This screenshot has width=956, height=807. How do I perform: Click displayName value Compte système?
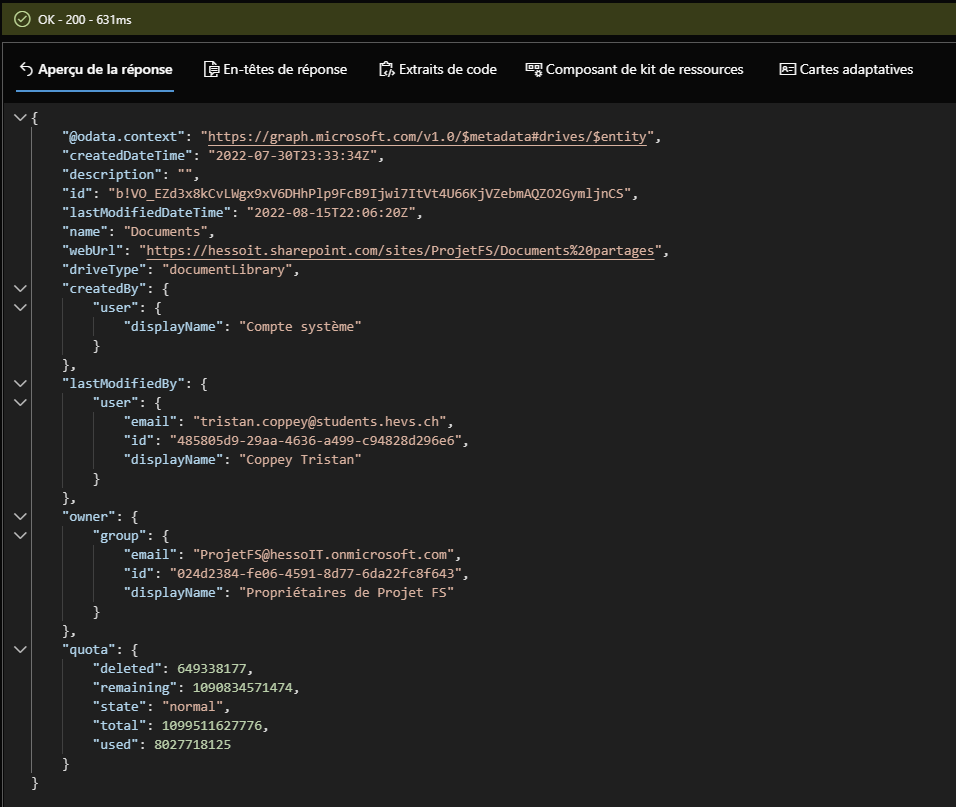300,327
